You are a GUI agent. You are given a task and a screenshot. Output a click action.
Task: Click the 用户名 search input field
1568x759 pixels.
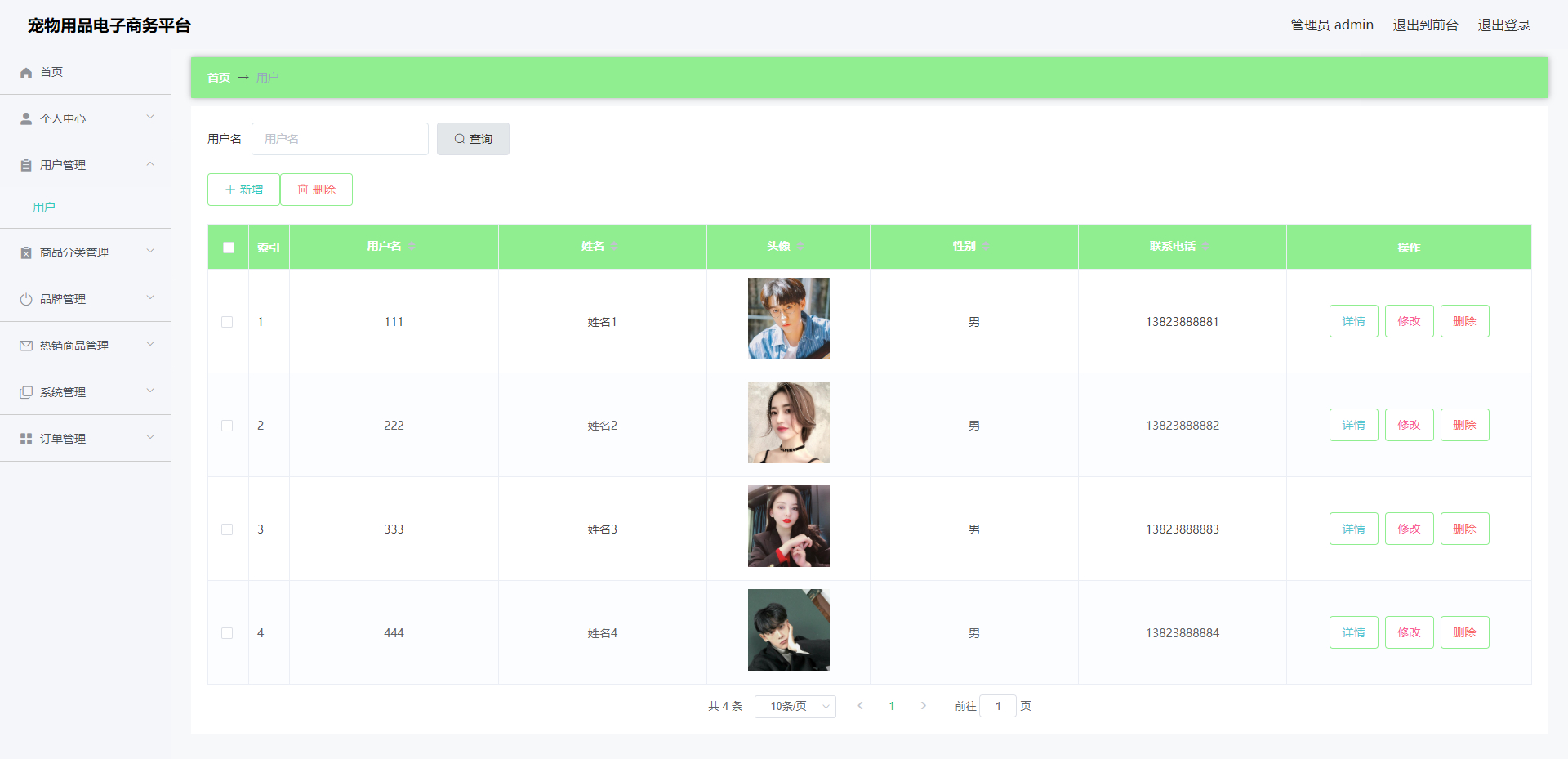coord(340,139)
